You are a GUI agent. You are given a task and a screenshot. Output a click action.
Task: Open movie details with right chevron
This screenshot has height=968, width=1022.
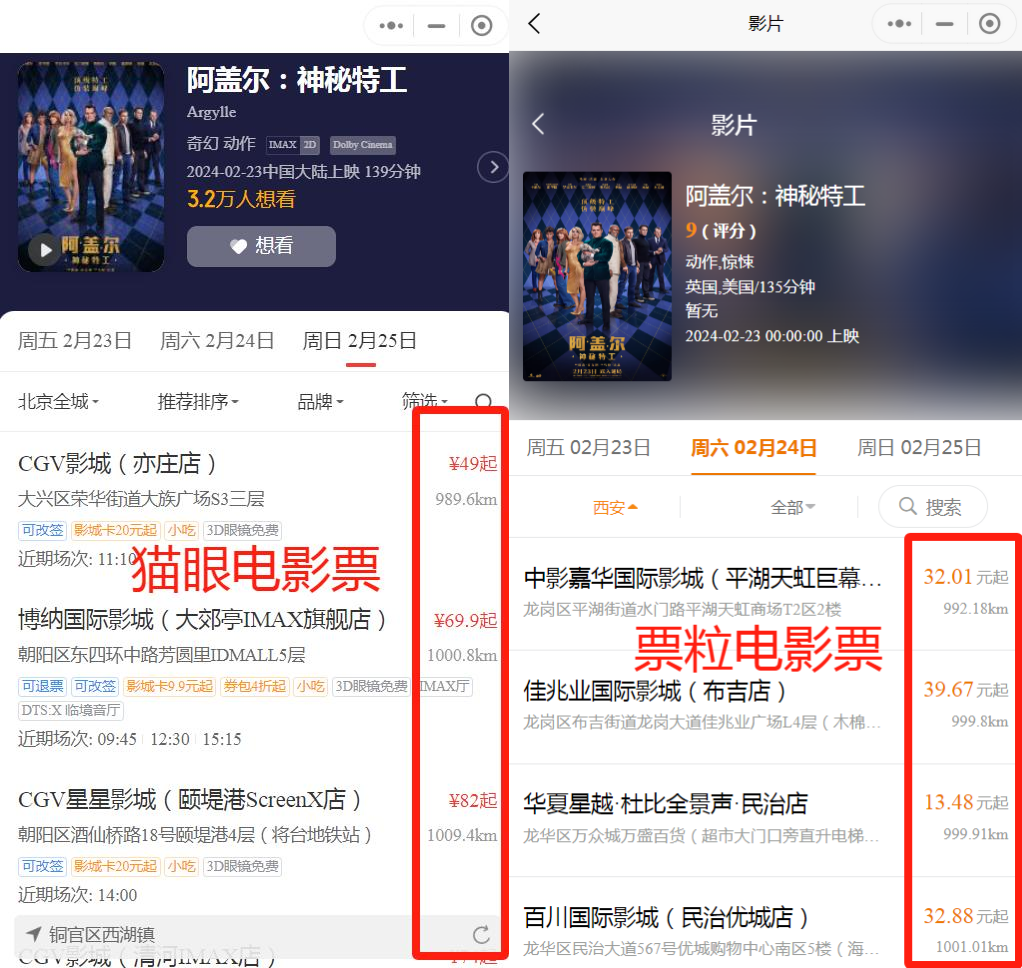[493, 168]
